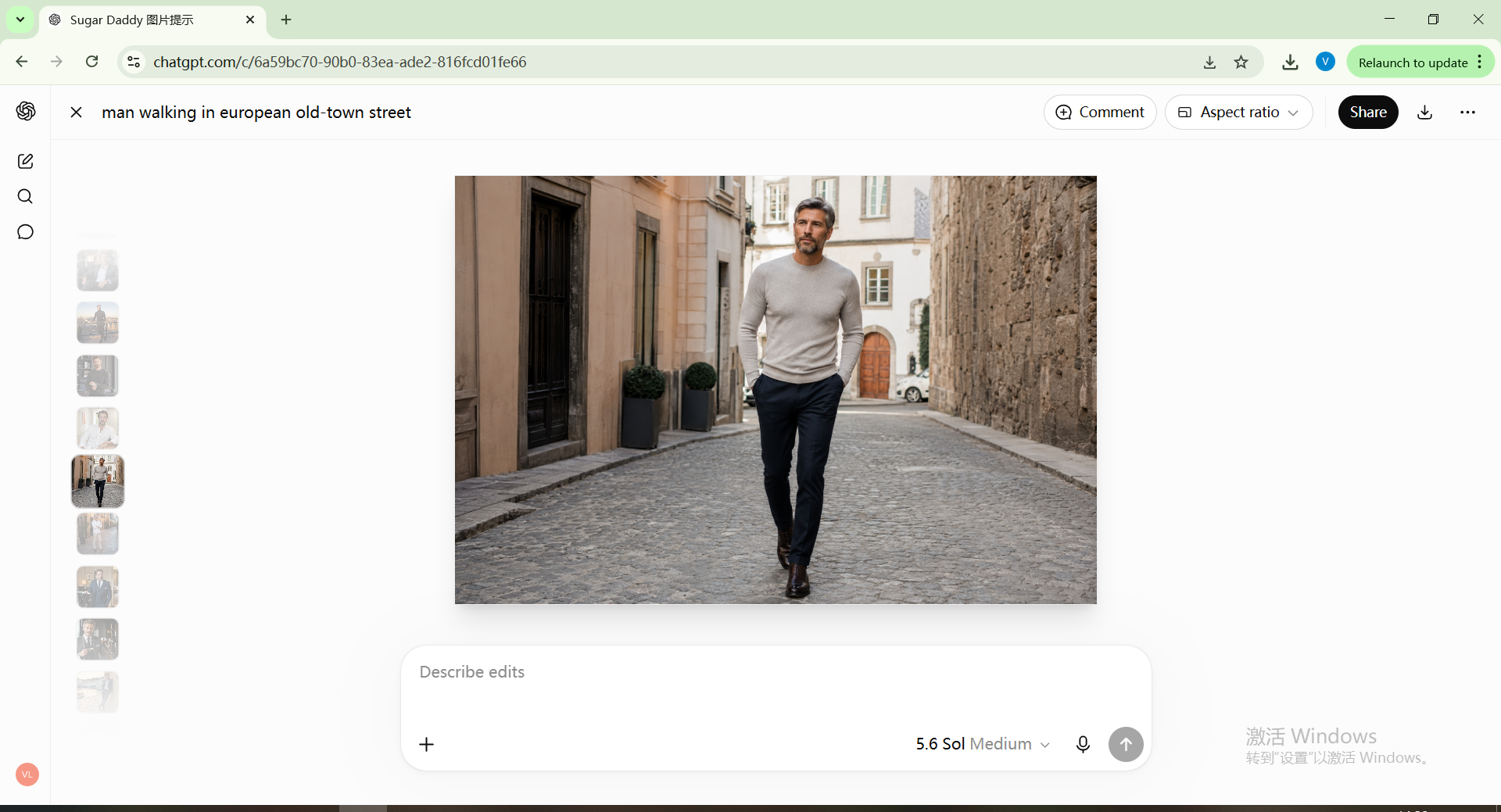Download the generated image
This screenshot has height=812, width=1501.
click(x=1425, y=113)
